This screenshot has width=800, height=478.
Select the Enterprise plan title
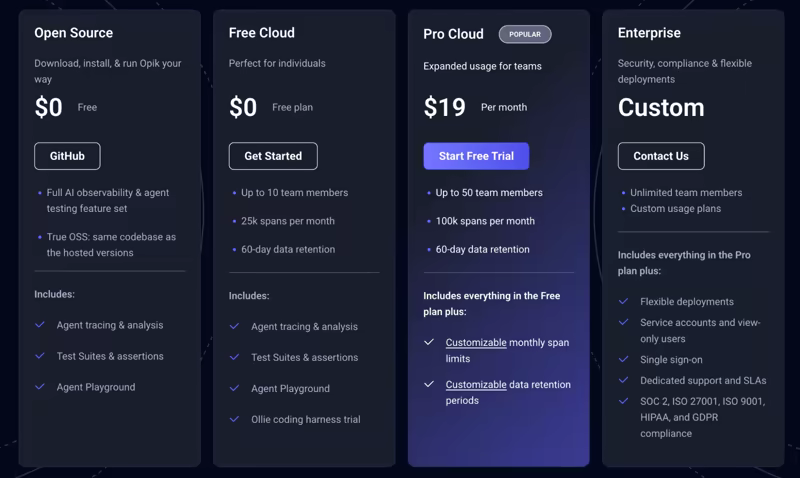649,33
